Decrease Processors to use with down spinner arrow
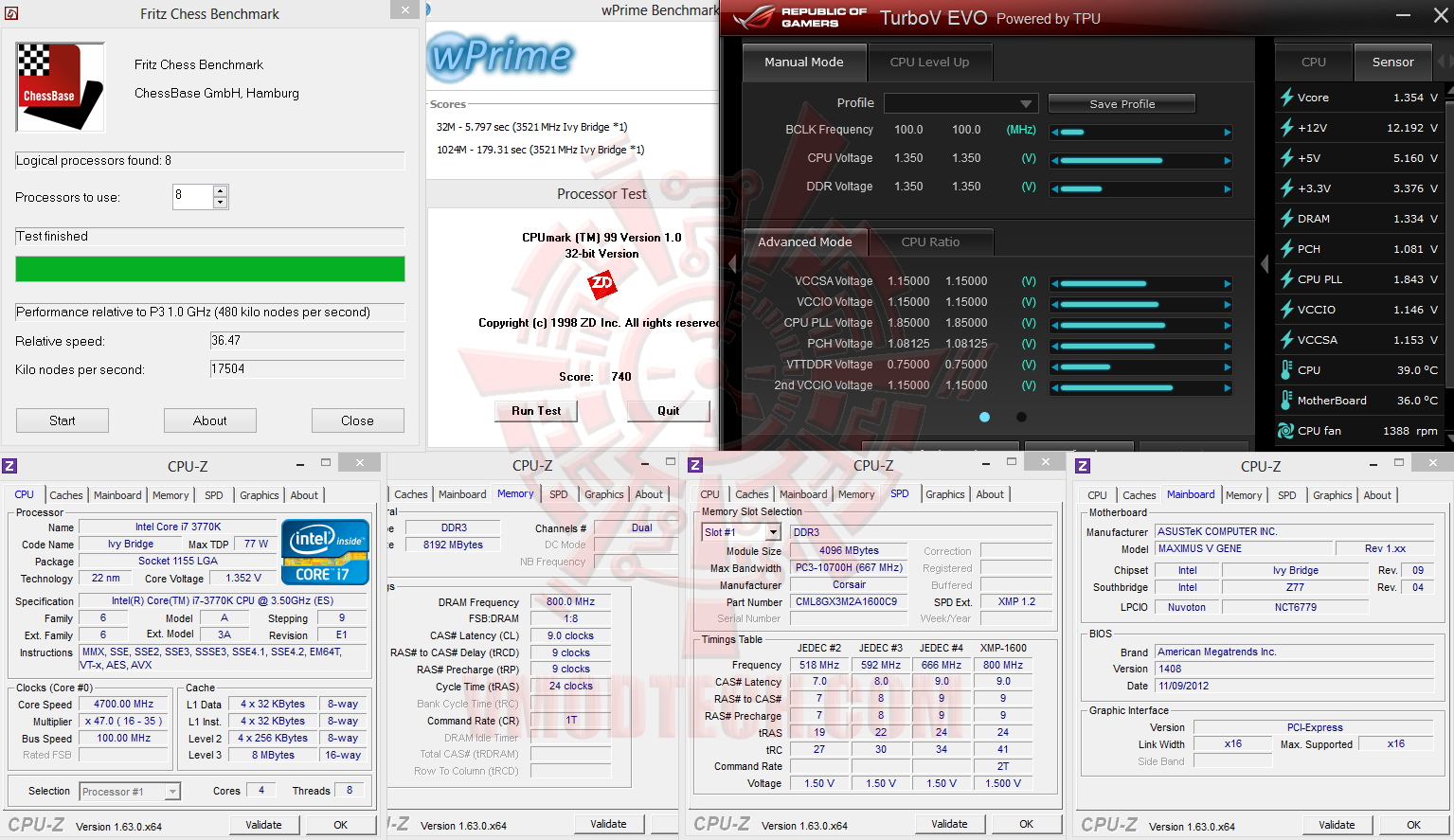This screenshot has height=840, width=1454. 221,203
